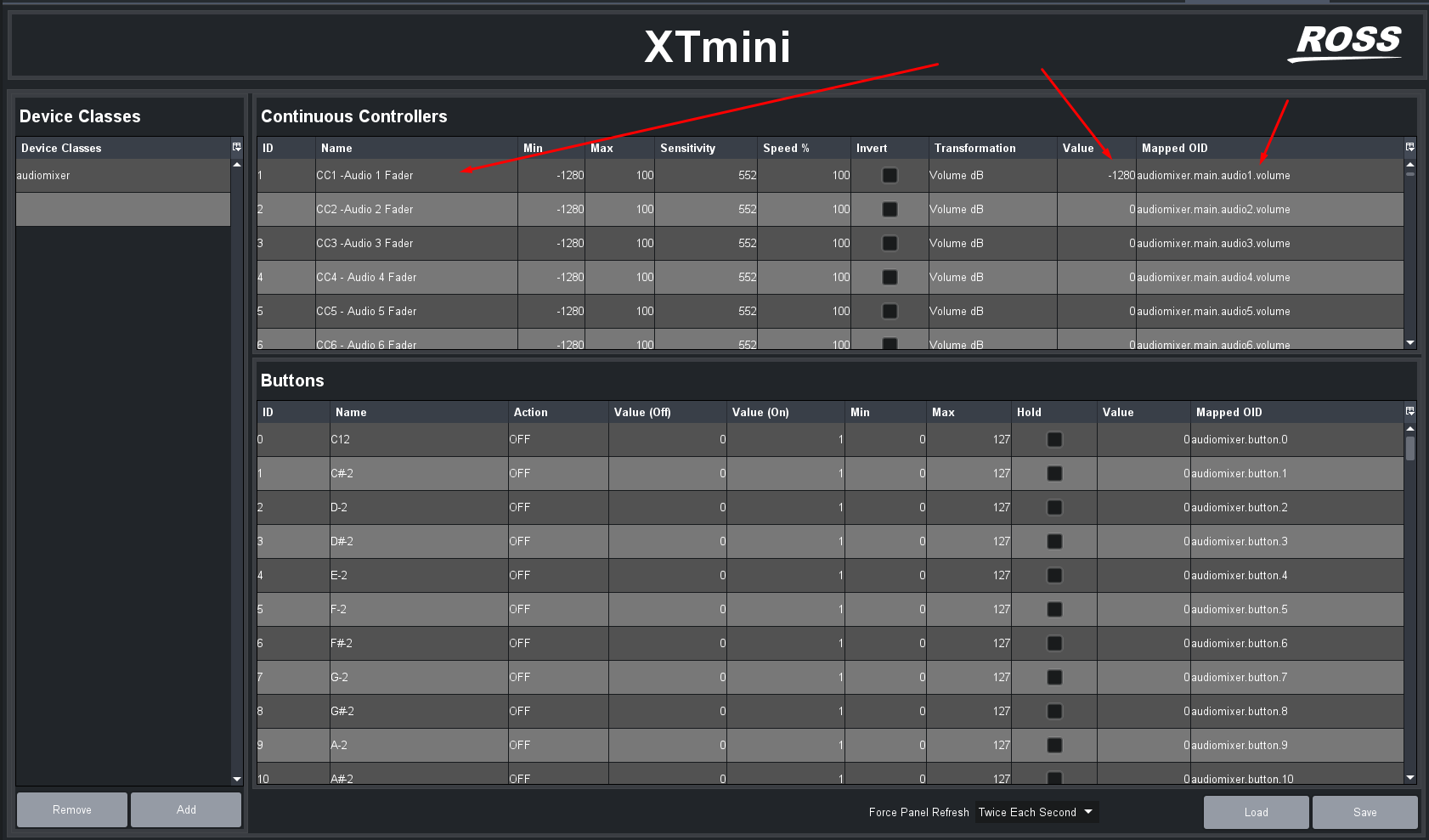Check Invert on the CC3 -Audio 3 Fader row

(x=890, y=243)
